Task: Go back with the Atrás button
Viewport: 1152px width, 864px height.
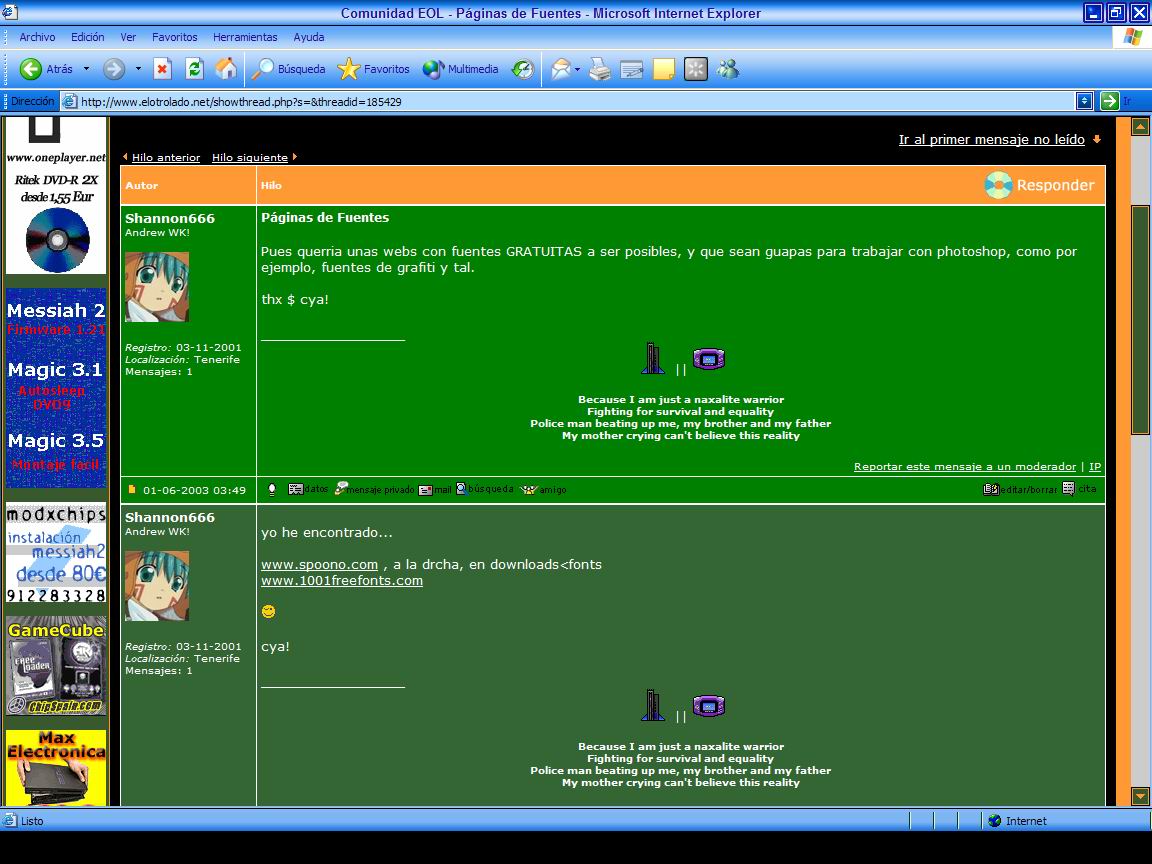Action: [46, 69]
